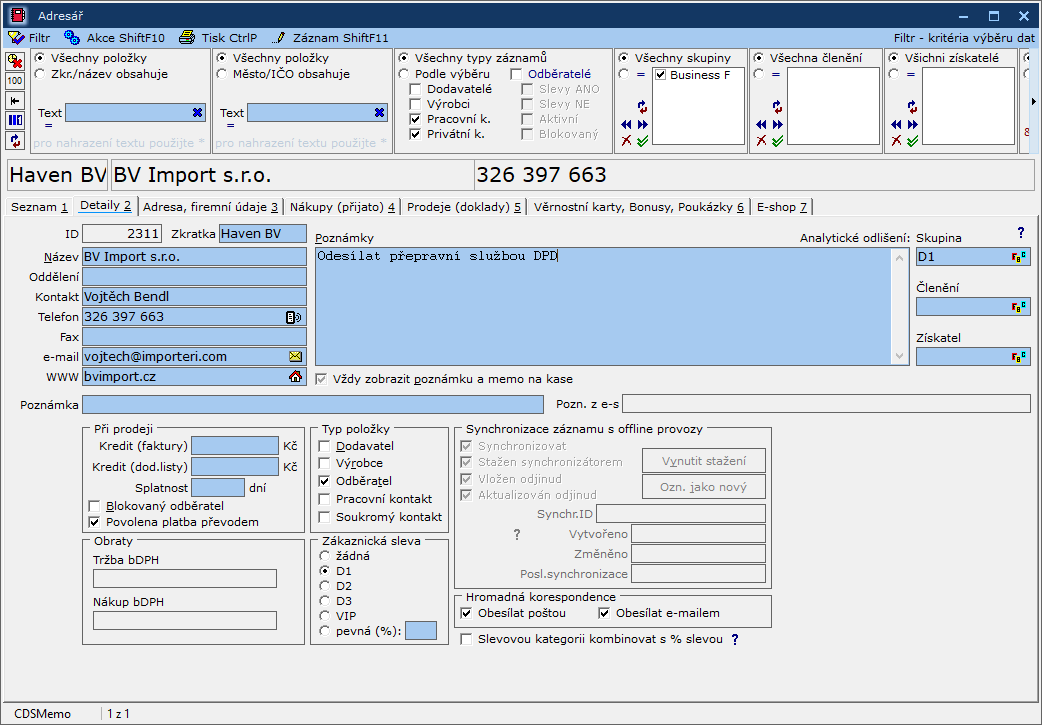Check 'Slevovou kategorii kombinovat s % slevou'

click(x=467, y=639)
